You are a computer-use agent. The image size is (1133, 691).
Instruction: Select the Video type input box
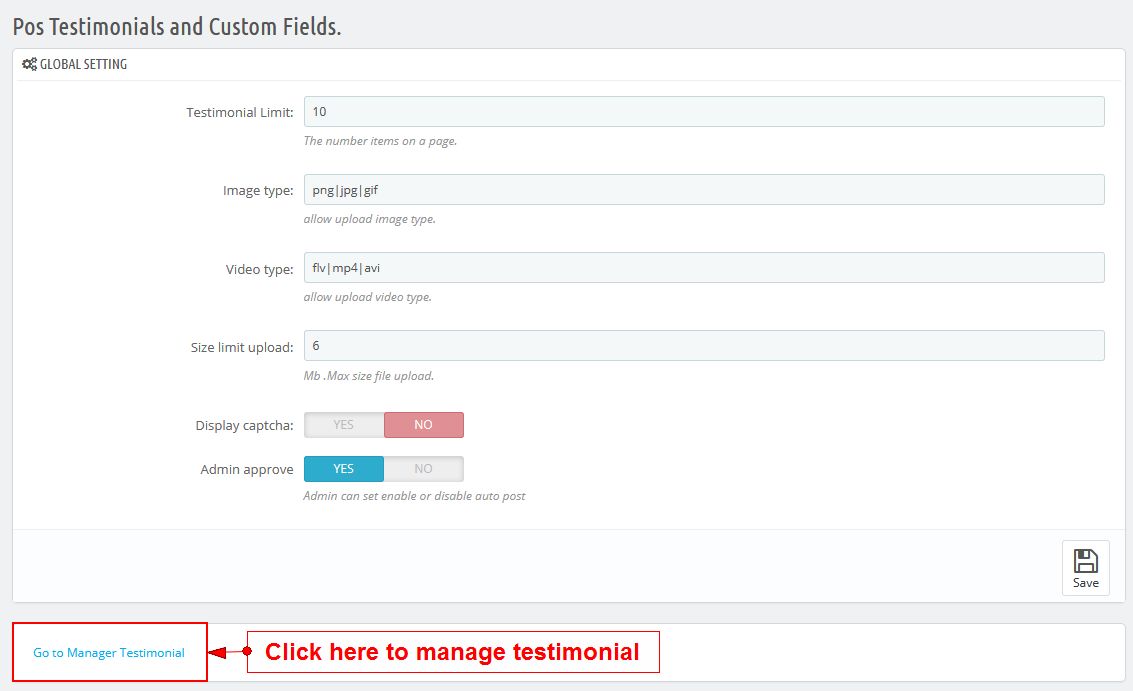click(x=703, y=268)
